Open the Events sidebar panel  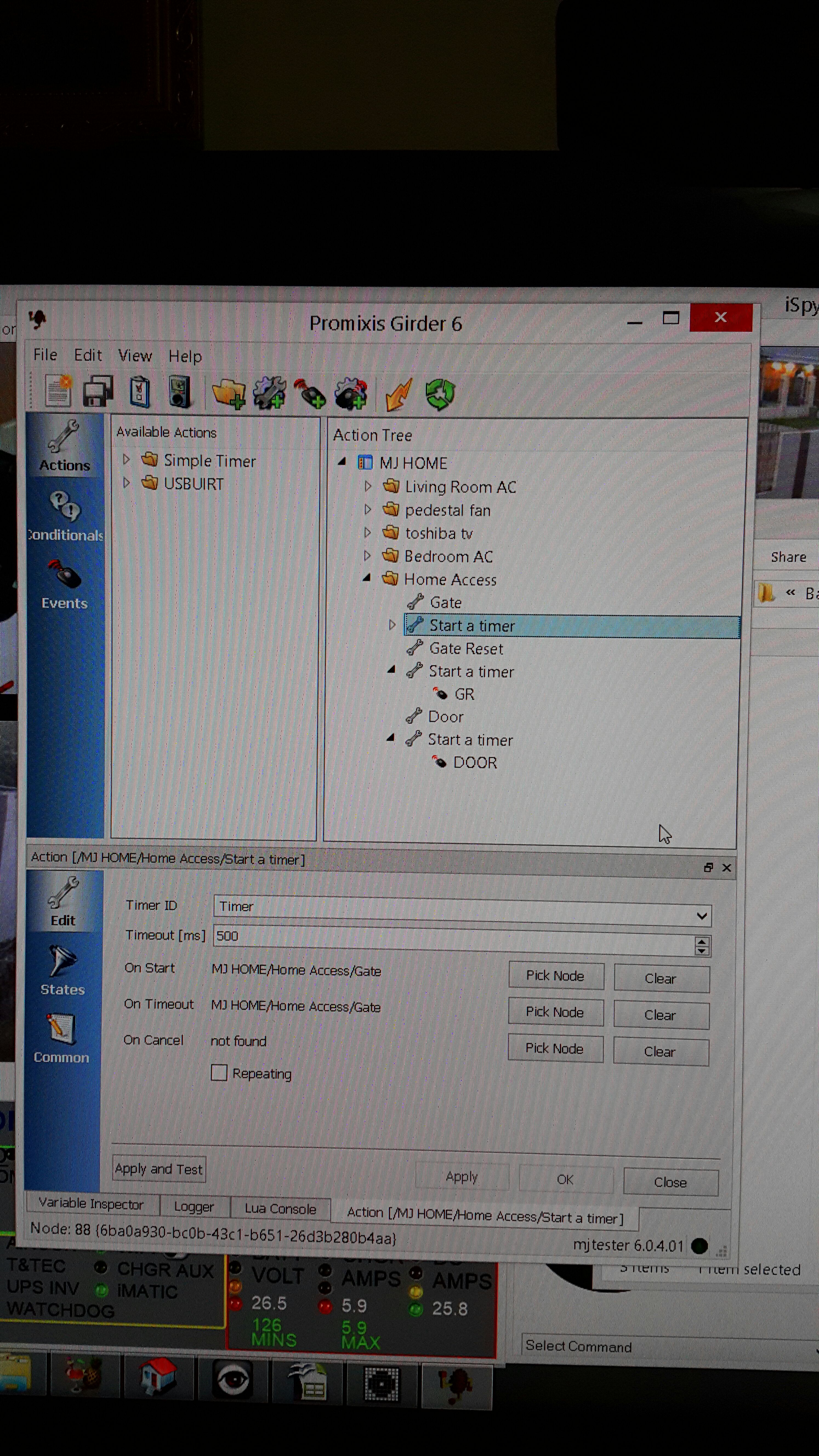64,585
